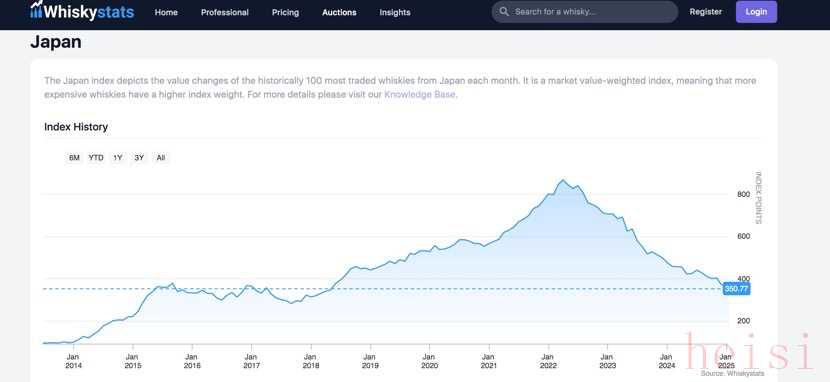Open the Home menu item
The image size is (830, 382).
click(x=166, y=12)
